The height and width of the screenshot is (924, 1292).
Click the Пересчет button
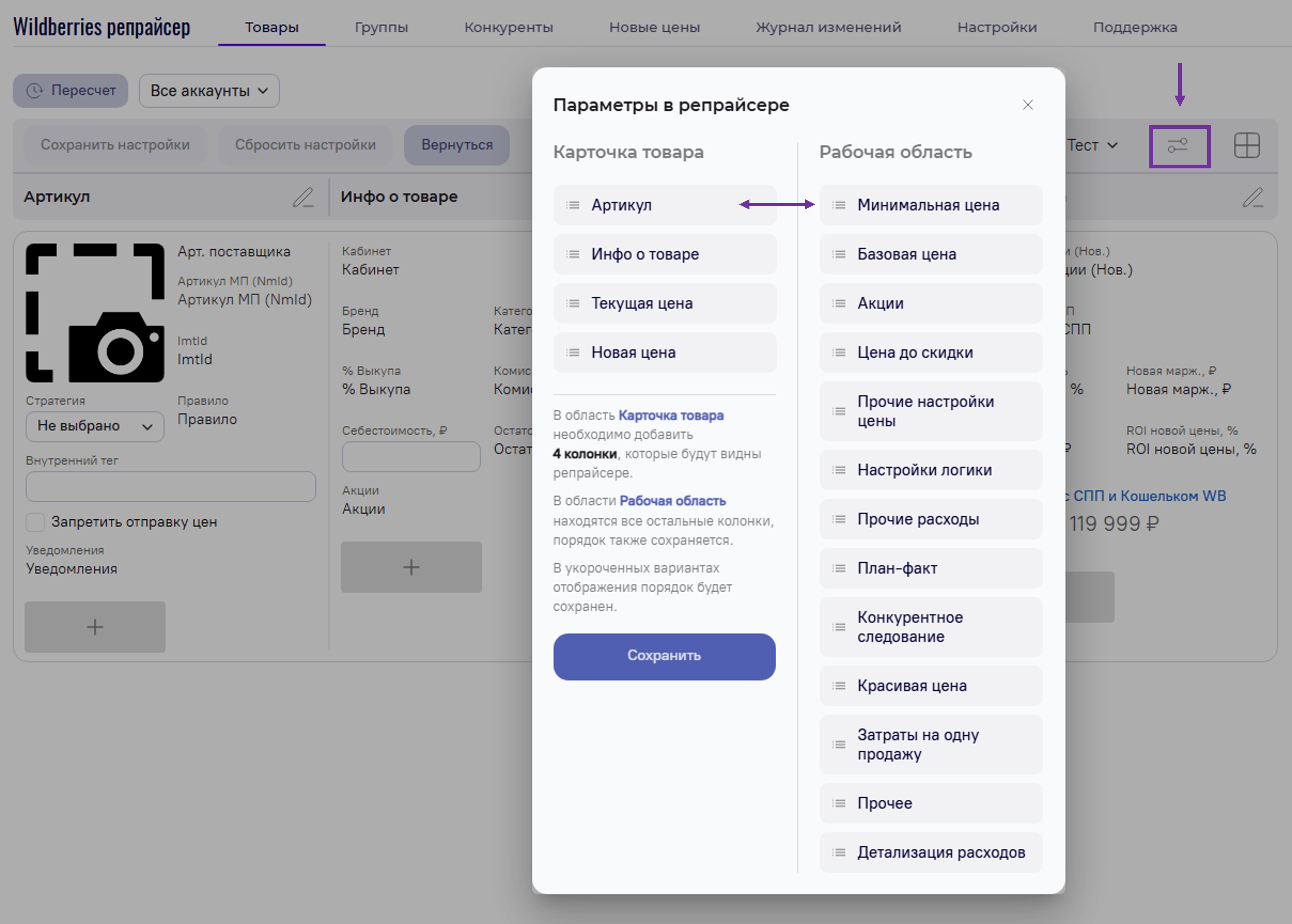[71, 90]
